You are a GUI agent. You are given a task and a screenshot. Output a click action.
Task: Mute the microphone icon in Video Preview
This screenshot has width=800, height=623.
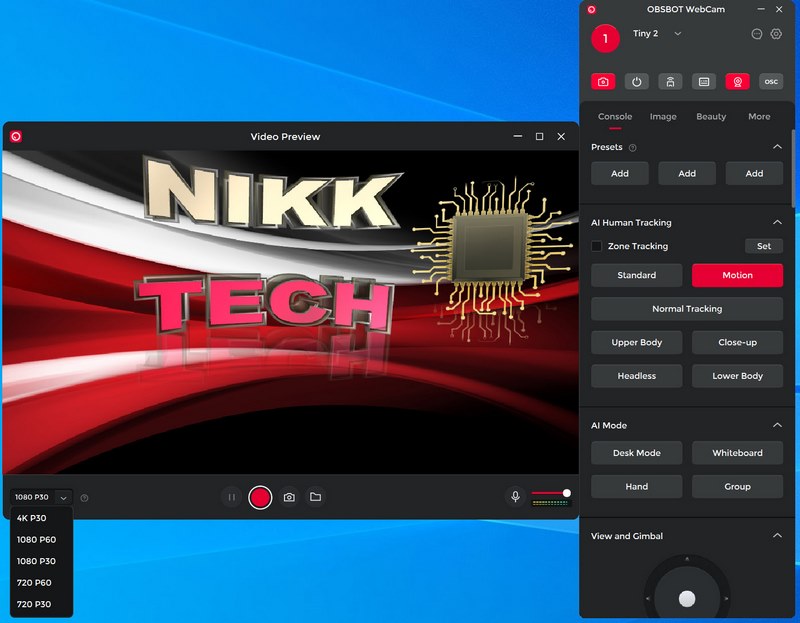tap(515, 496)
